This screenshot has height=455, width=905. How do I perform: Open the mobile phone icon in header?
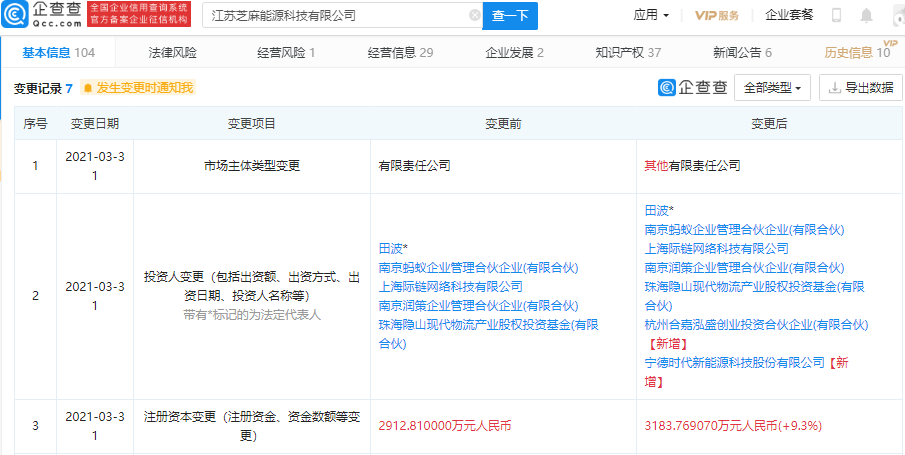pyautogui.click(x=836, y=16)
